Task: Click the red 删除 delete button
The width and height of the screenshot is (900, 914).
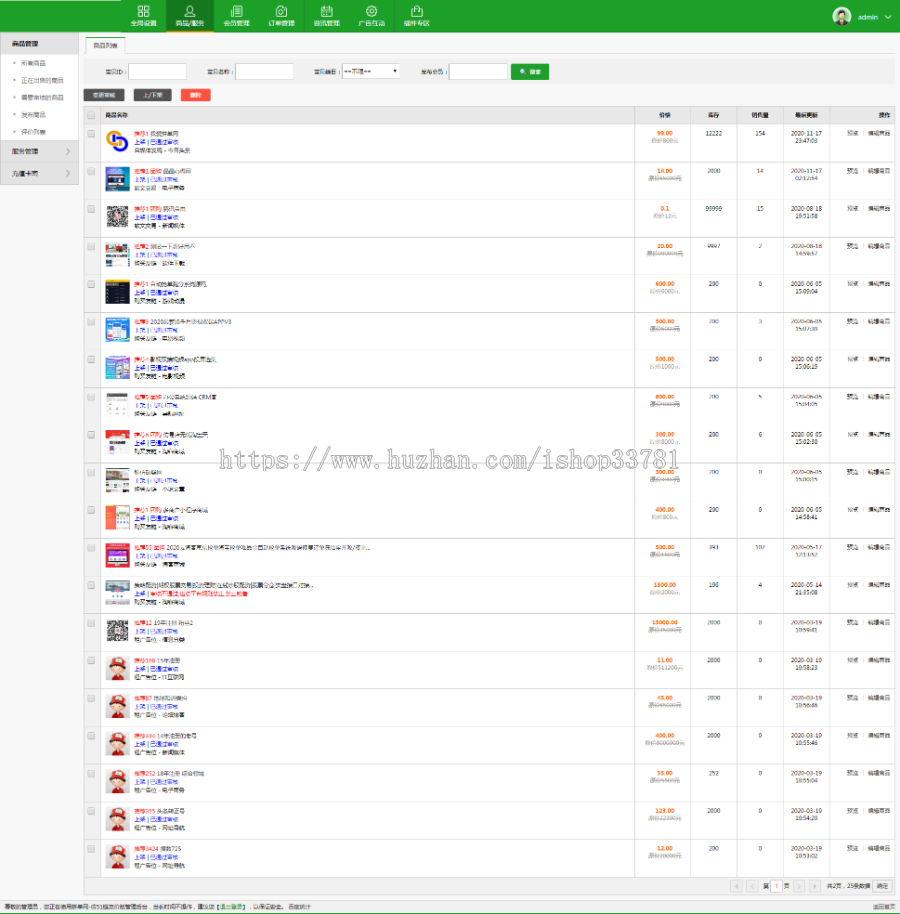Action: click(196, 95)
